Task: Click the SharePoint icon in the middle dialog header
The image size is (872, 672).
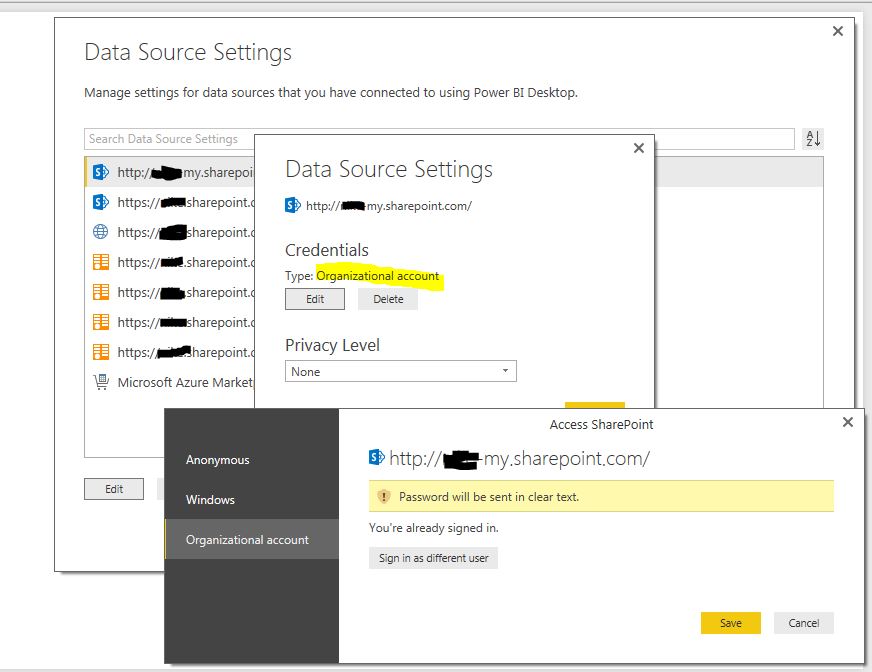Action: 293,206
